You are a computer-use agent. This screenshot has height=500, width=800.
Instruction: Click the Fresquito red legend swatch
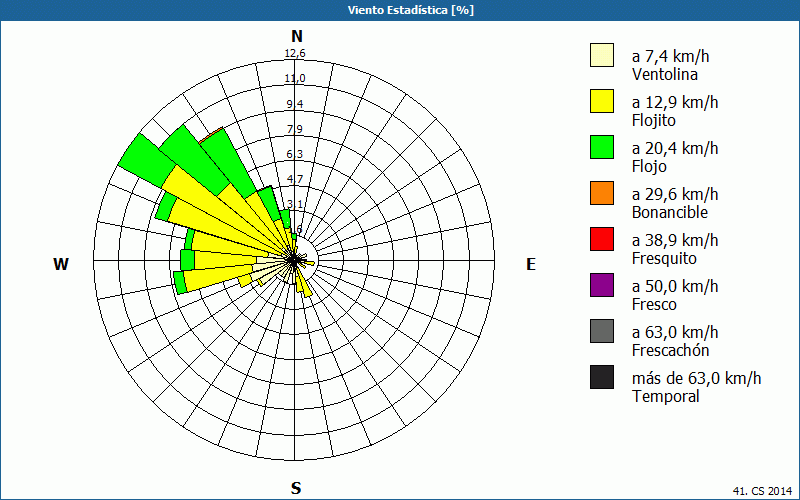tap(602, 239)
